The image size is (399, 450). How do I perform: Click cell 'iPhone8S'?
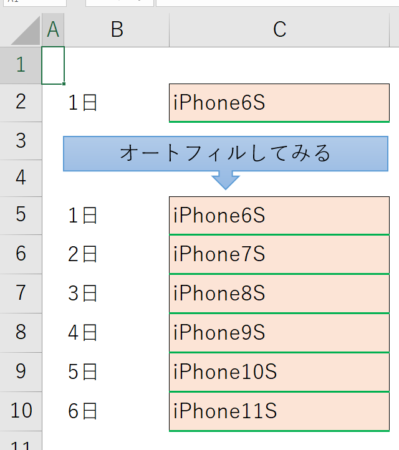(x=279, y=294)
